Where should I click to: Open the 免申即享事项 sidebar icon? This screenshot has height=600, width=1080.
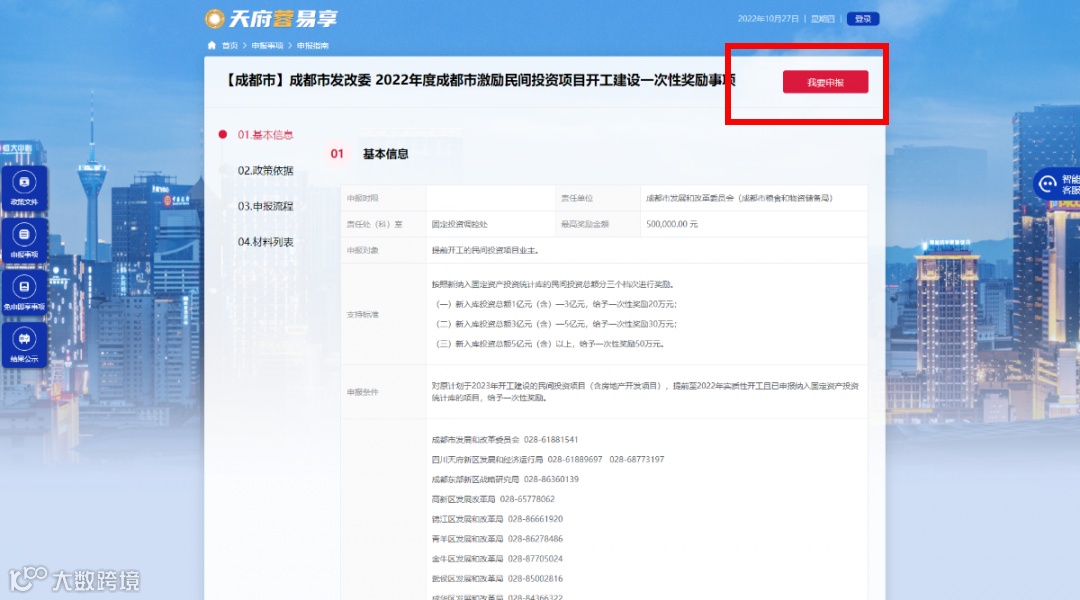point(24,292)
